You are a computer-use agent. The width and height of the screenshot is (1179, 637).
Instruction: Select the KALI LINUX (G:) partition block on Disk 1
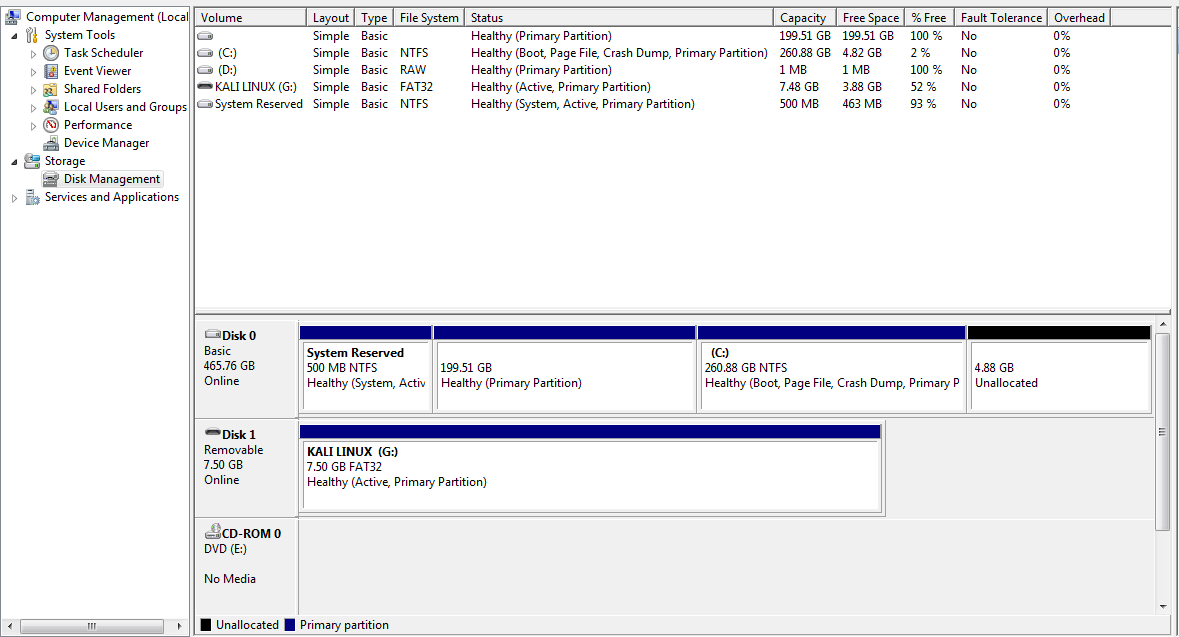click(591, 469)
